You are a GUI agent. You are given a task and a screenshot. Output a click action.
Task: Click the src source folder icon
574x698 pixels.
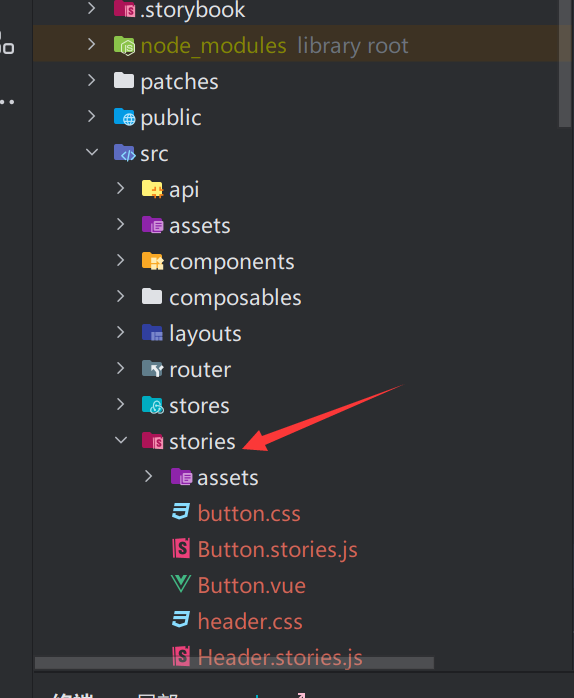click(x=124, y=153)
